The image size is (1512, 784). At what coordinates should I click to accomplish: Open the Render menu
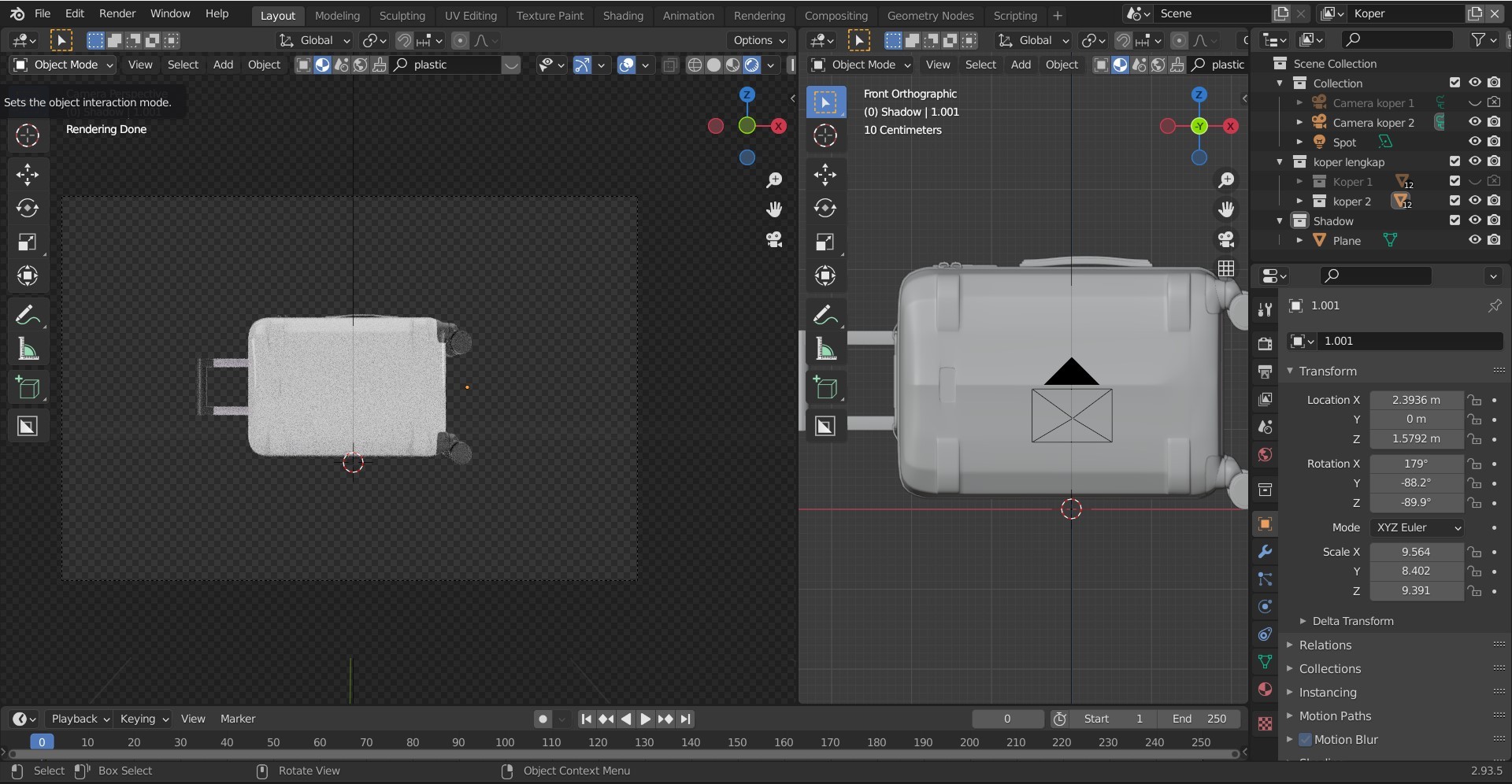(117, 13)
